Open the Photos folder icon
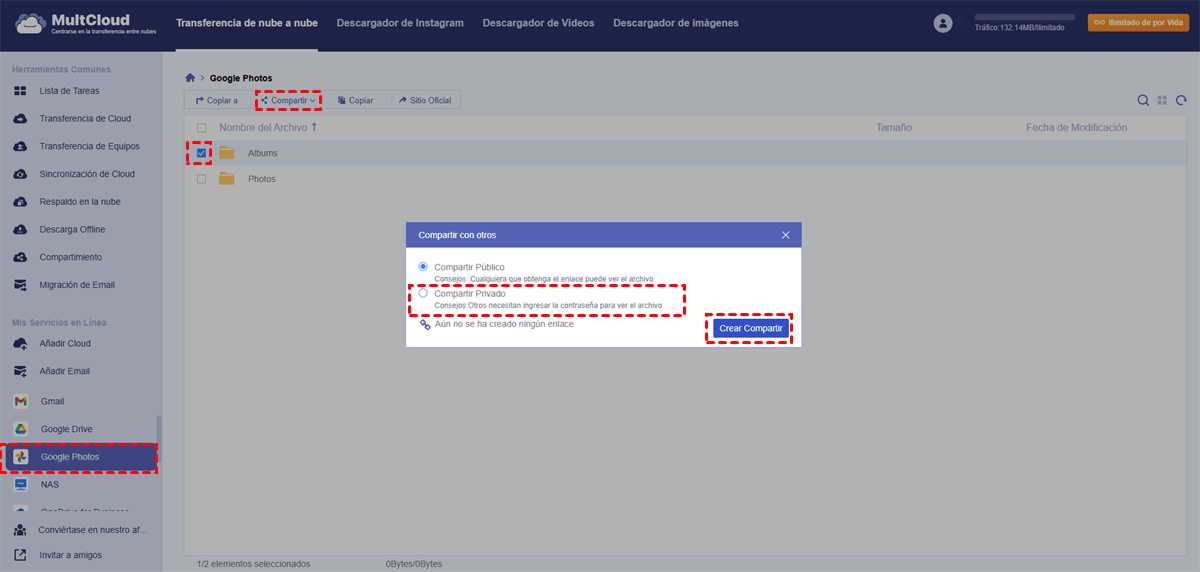Screen dimensions: 1200x572 click(x=227, y=179)
